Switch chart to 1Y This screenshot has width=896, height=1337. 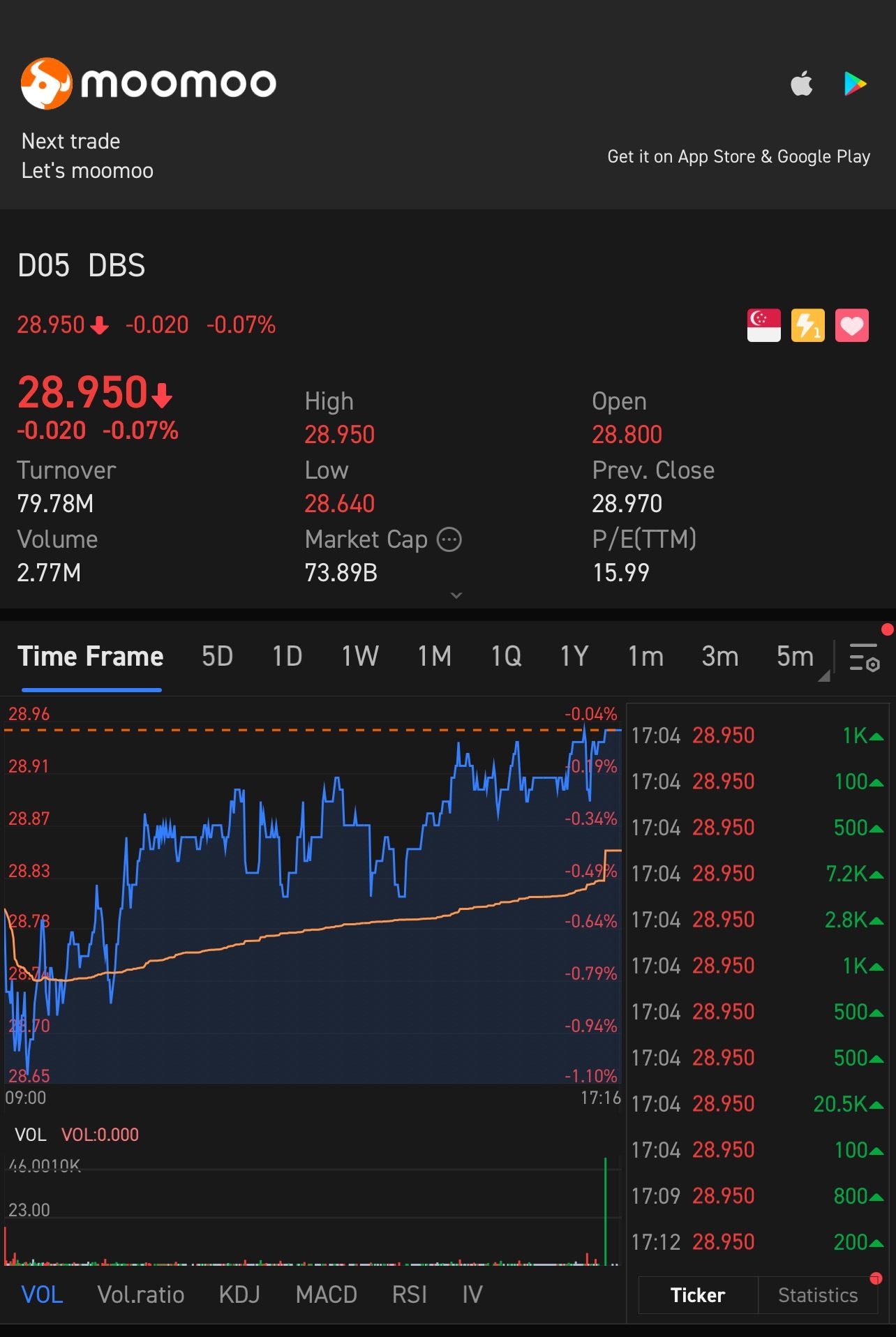(x=574, y=657)
